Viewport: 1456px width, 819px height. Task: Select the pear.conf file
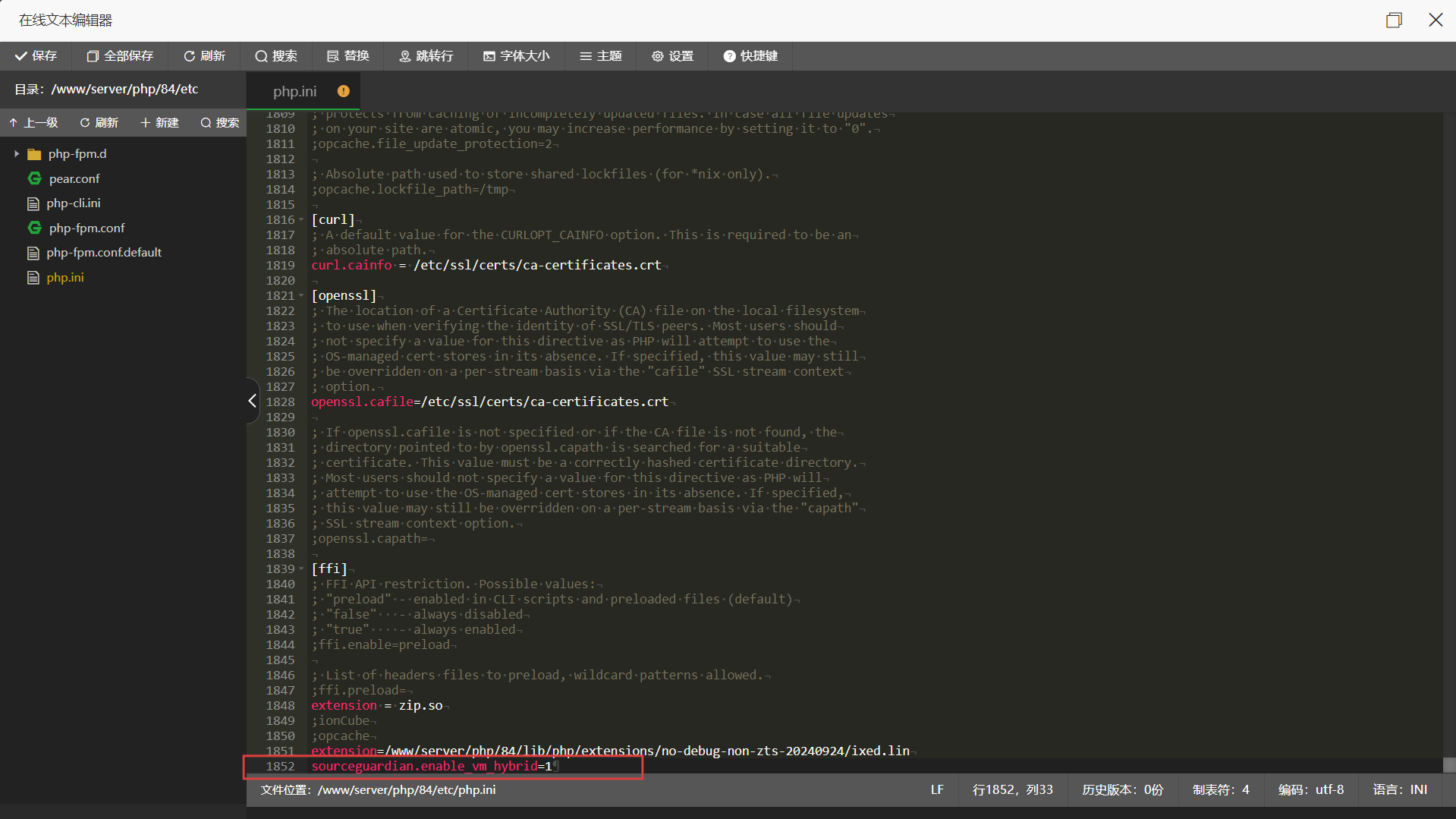pos(74,178)
